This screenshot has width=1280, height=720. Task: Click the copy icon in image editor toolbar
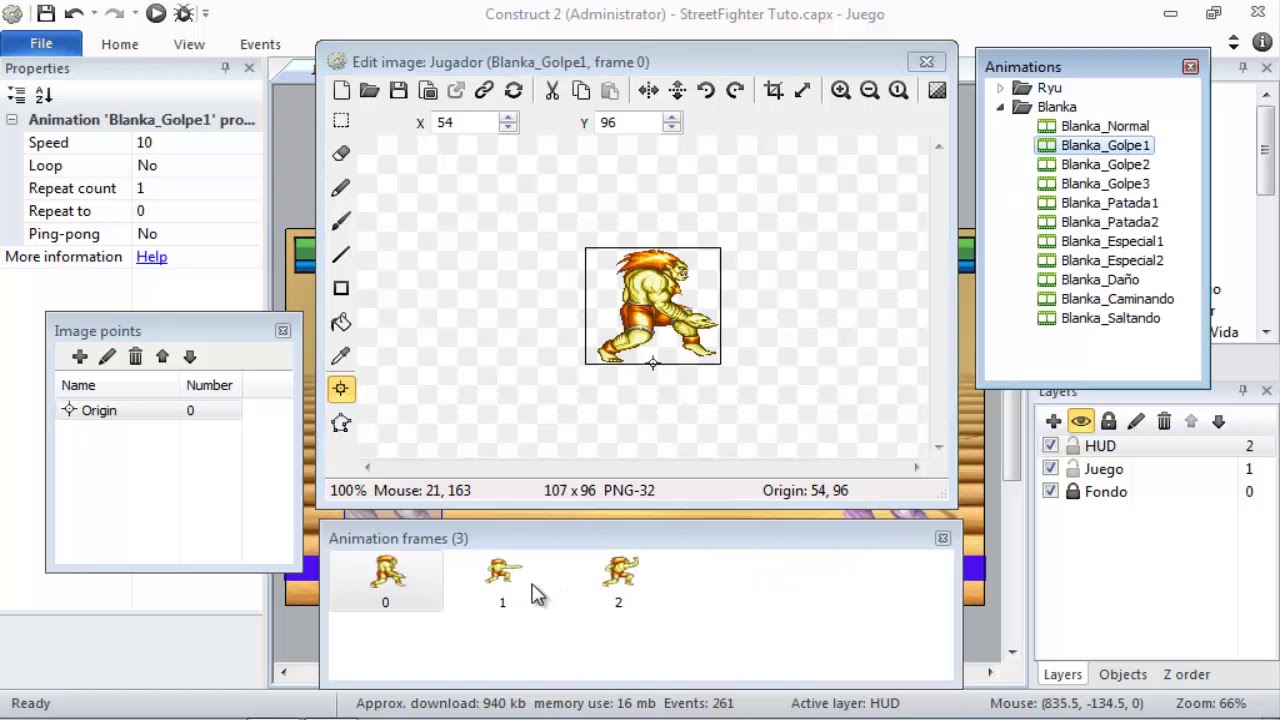pos(580,91)
